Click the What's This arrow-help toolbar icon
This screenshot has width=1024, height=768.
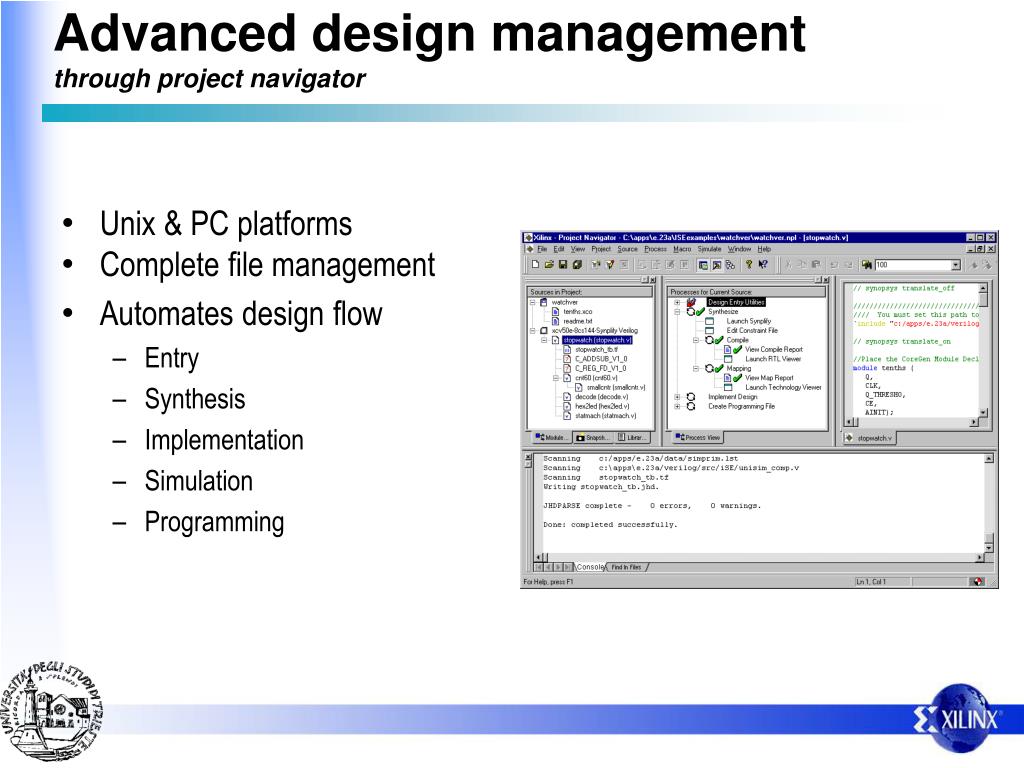click(x=762, y=264)
